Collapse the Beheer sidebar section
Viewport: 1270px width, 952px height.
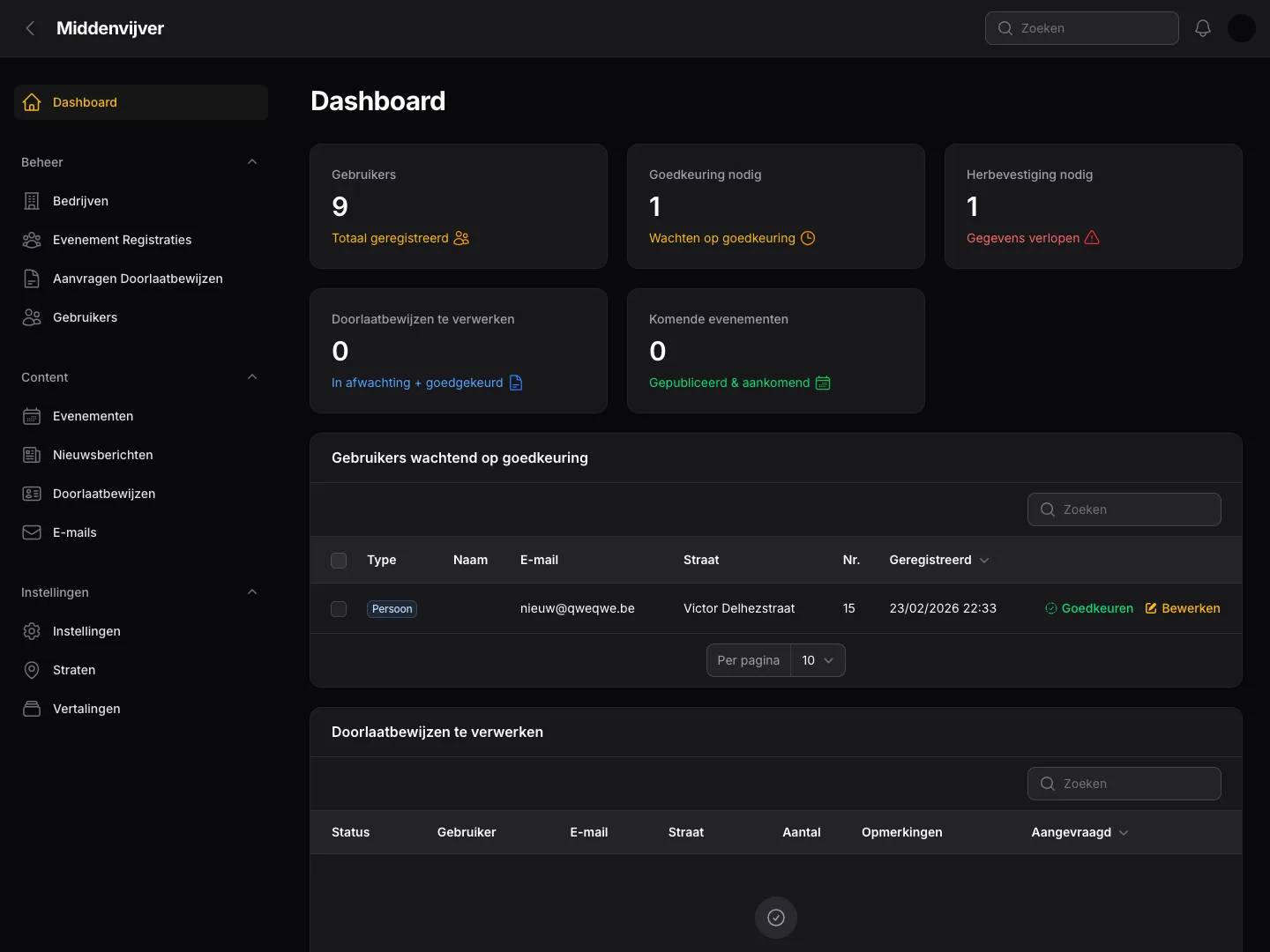coord(252,162)
